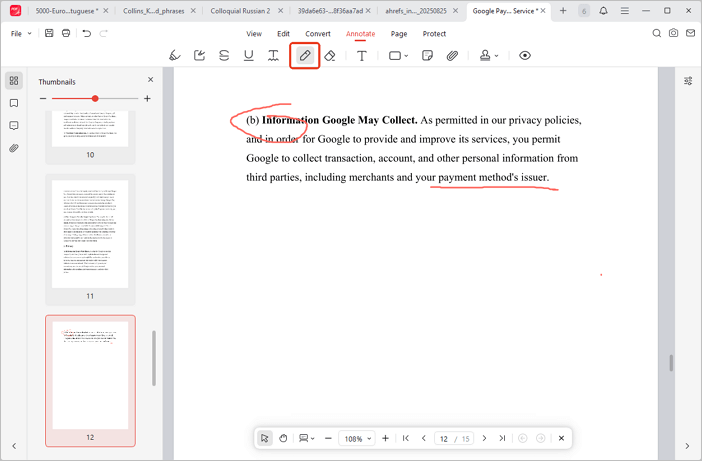Screen dimensions: 702x461
Task: Undo the last action
Action: point(87,33)
